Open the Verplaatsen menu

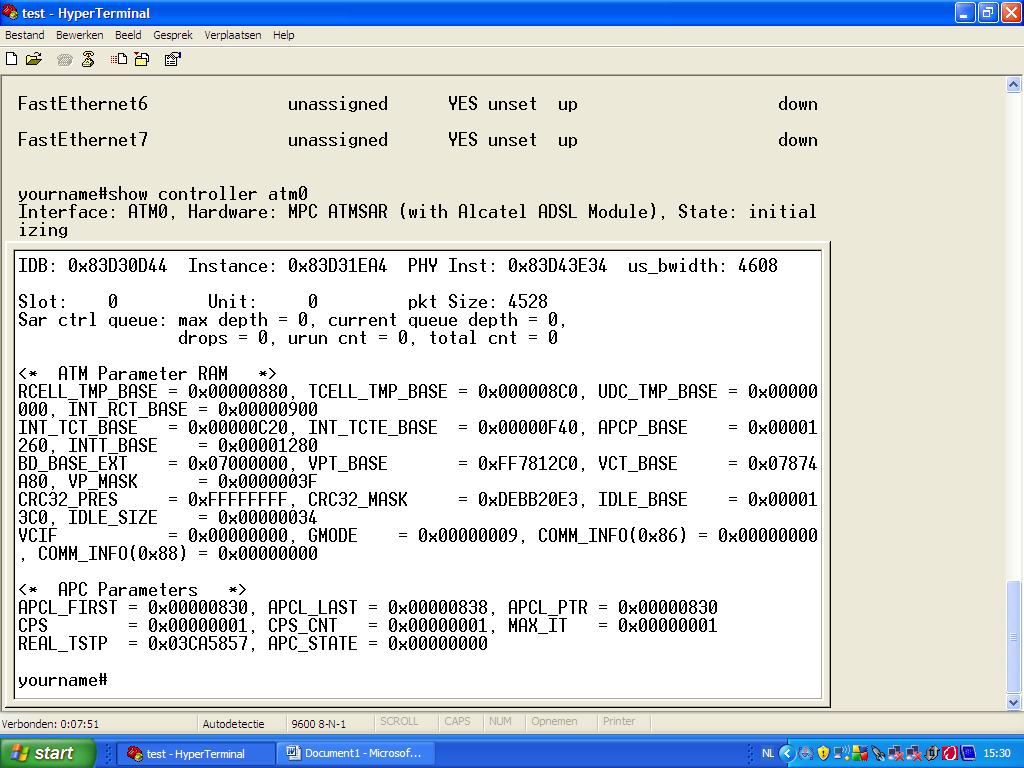[x=233, y=35]
